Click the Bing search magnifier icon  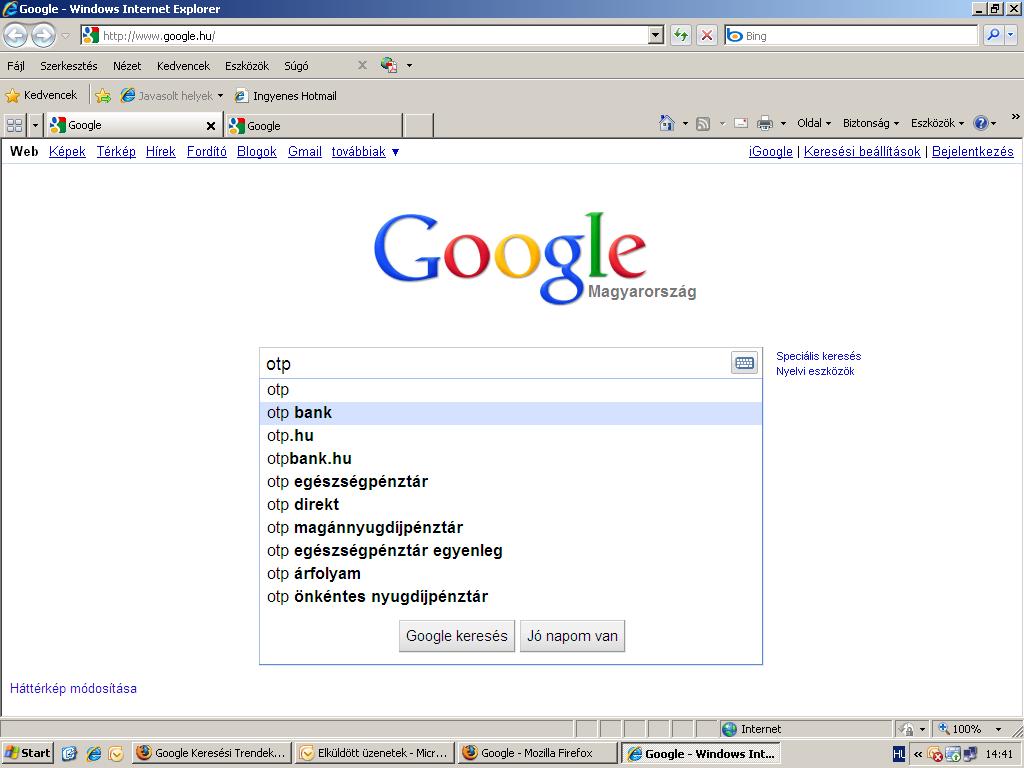pyautogui.click(x=993, y=35)
